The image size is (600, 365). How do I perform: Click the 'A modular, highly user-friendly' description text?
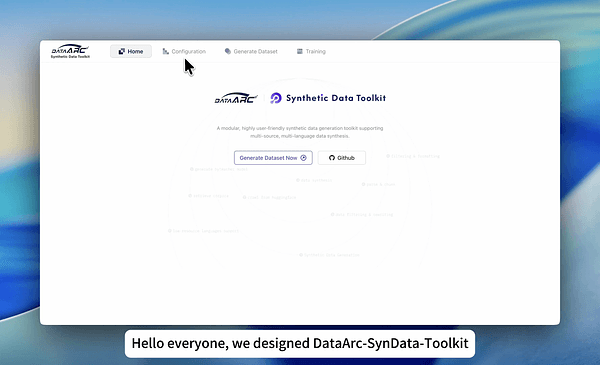point(300,132)
